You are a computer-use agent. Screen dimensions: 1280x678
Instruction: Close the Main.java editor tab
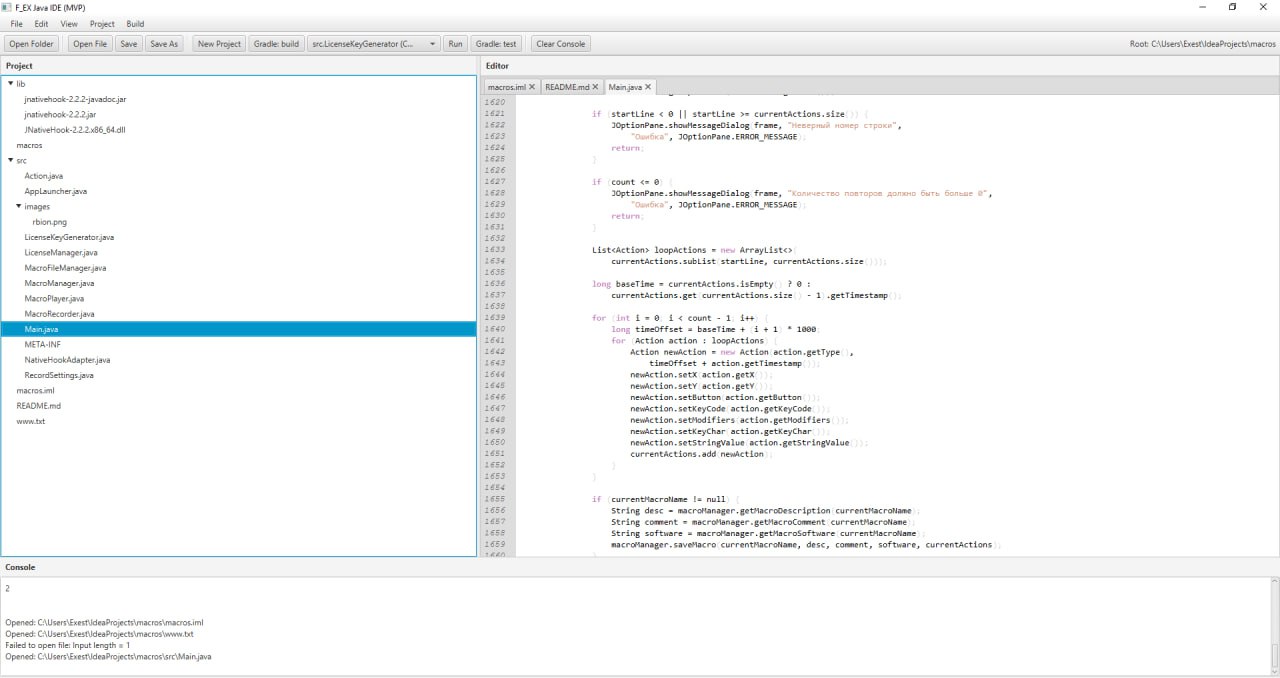click(648, 87)
